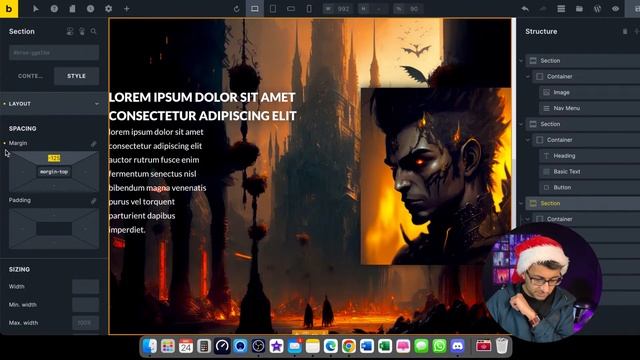The image size is (640, 360).
Task: Select the Lorem Ipsum heading on canvas
Action: point(202,106)
